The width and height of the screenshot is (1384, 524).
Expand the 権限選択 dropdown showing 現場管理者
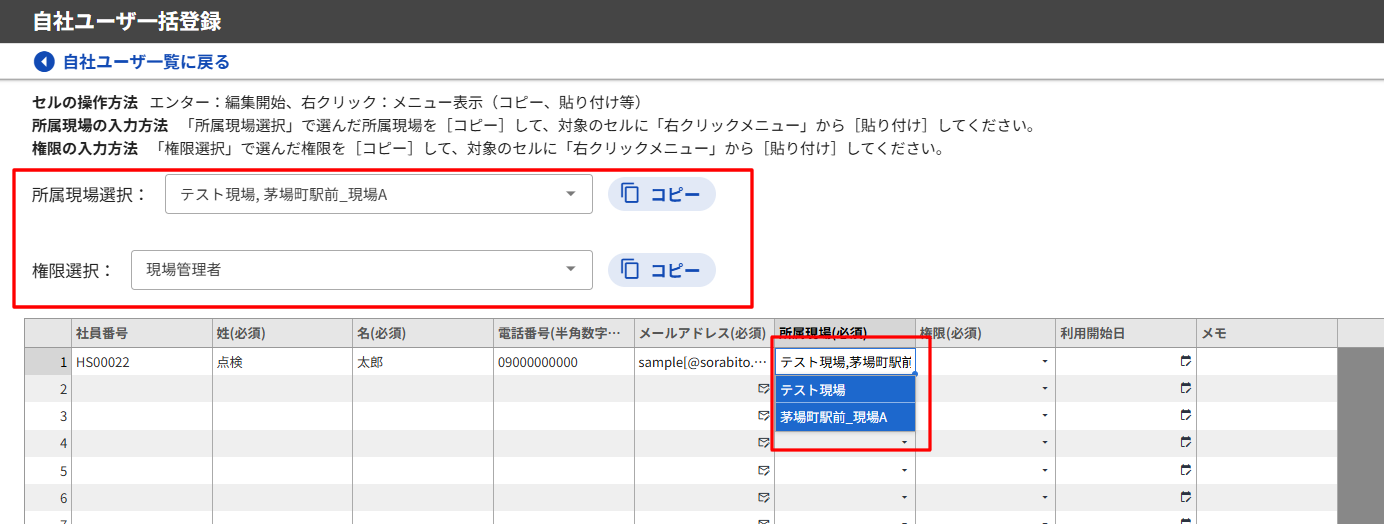click(570, 269)
